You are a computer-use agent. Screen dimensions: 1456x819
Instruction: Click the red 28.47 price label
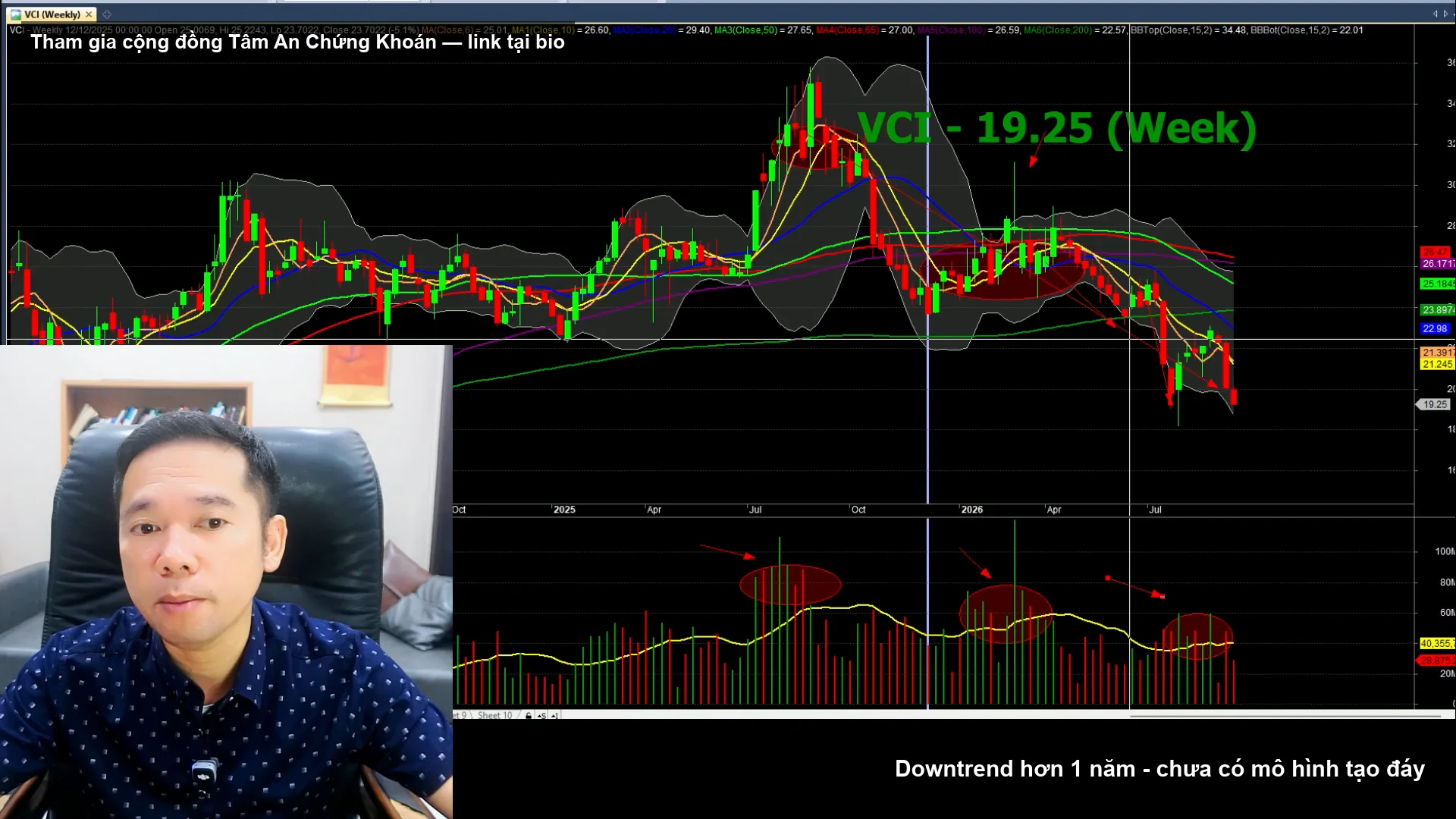1435,252
